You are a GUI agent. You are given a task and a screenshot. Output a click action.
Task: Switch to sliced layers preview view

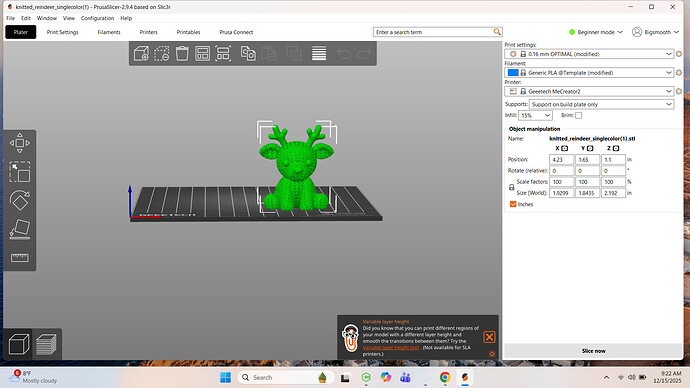pos(46,344)
